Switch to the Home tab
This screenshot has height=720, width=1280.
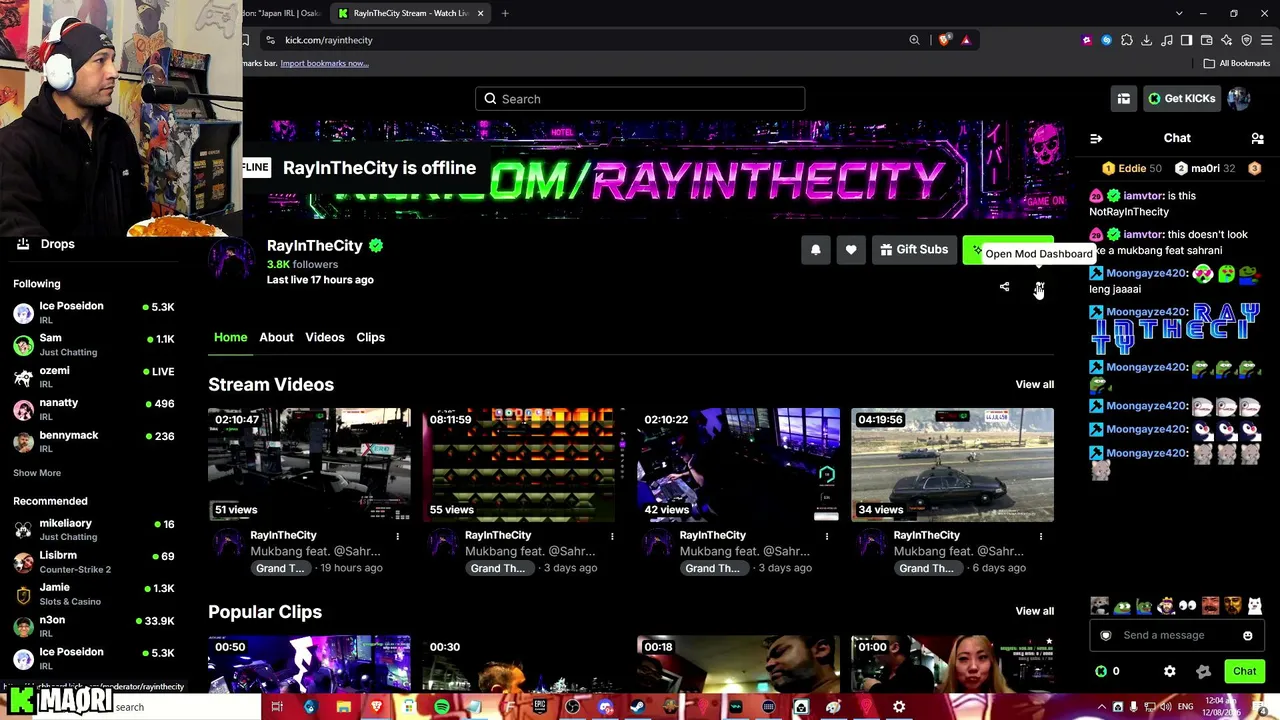tap(230, 337)
